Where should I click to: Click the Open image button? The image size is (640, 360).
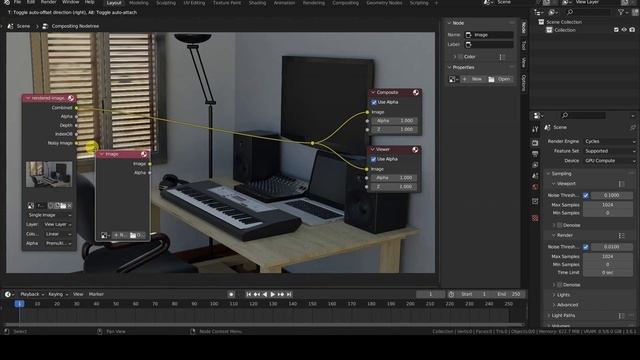pyautogui.click(x=499, y=79)
